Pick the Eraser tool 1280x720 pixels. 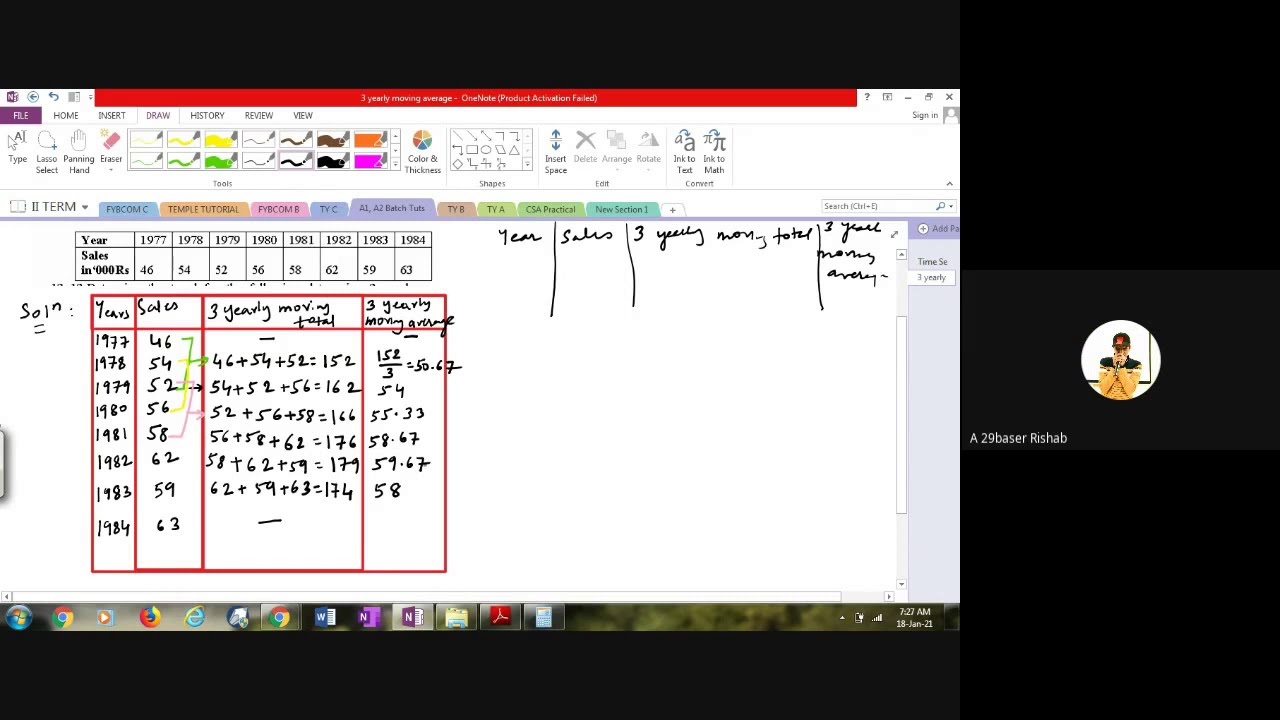[x=111, y=149]
